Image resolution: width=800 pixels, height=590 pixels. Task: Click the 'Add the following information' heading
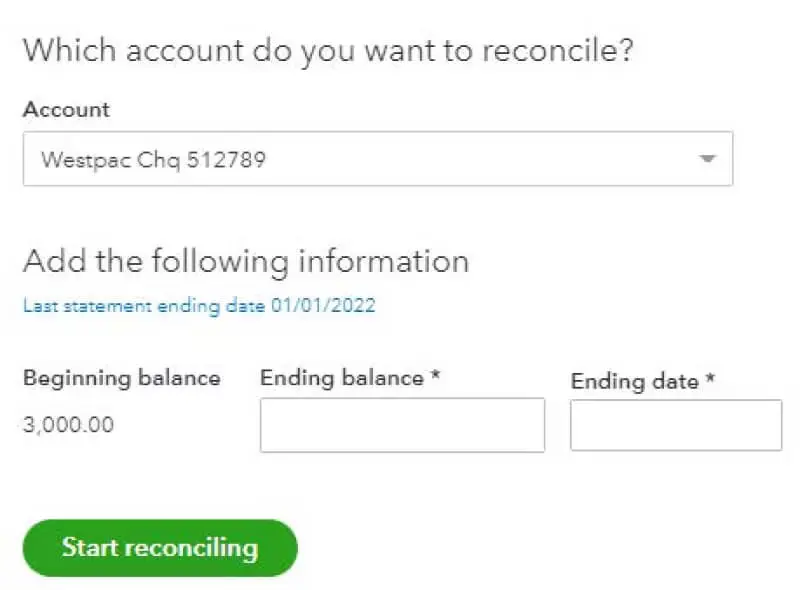[245, 262]
